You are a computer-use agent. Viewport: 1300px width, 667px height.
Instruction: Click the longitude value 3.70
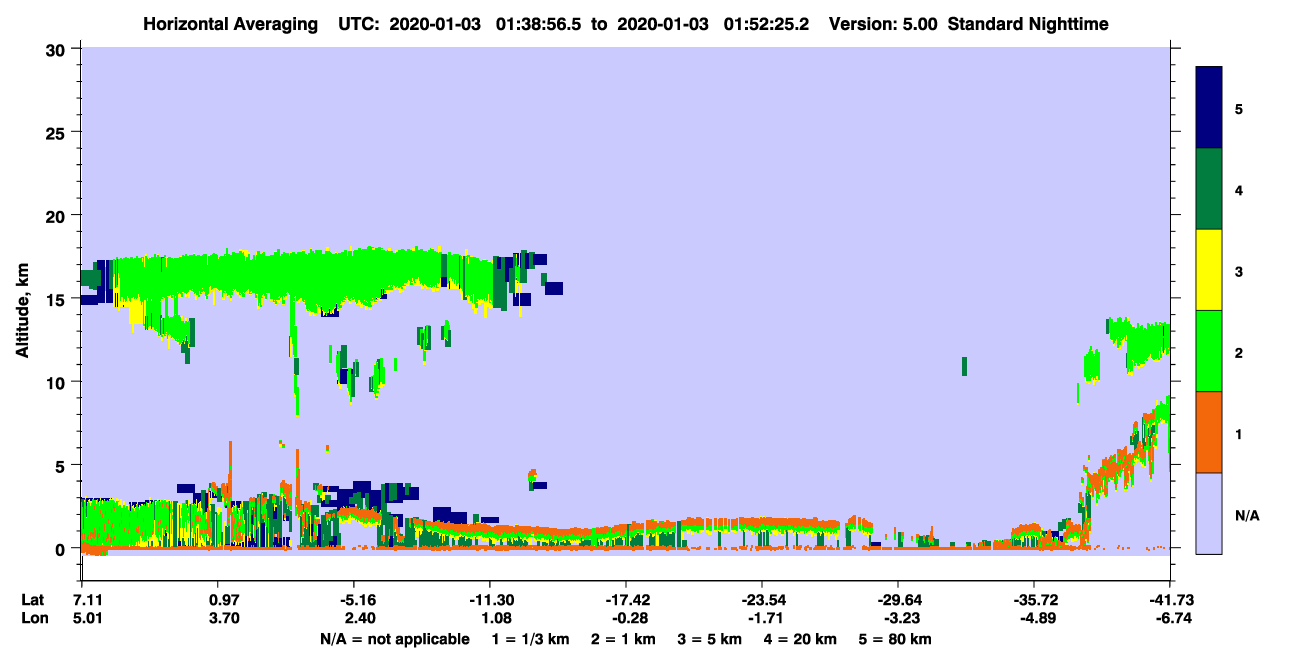pyautogui.click(x=223, y=618)
